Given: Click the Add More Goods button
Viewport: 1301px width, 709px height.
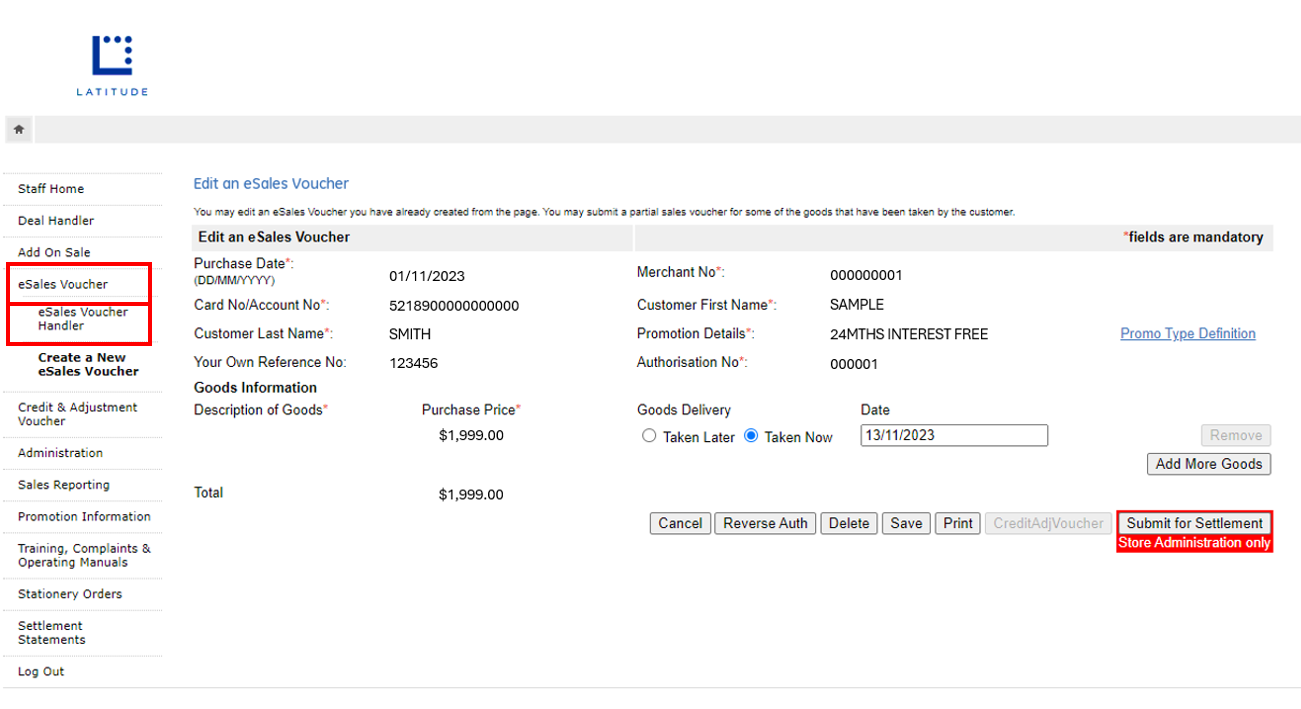Looking at the screenshot, I should click(x=1208, y=464).
